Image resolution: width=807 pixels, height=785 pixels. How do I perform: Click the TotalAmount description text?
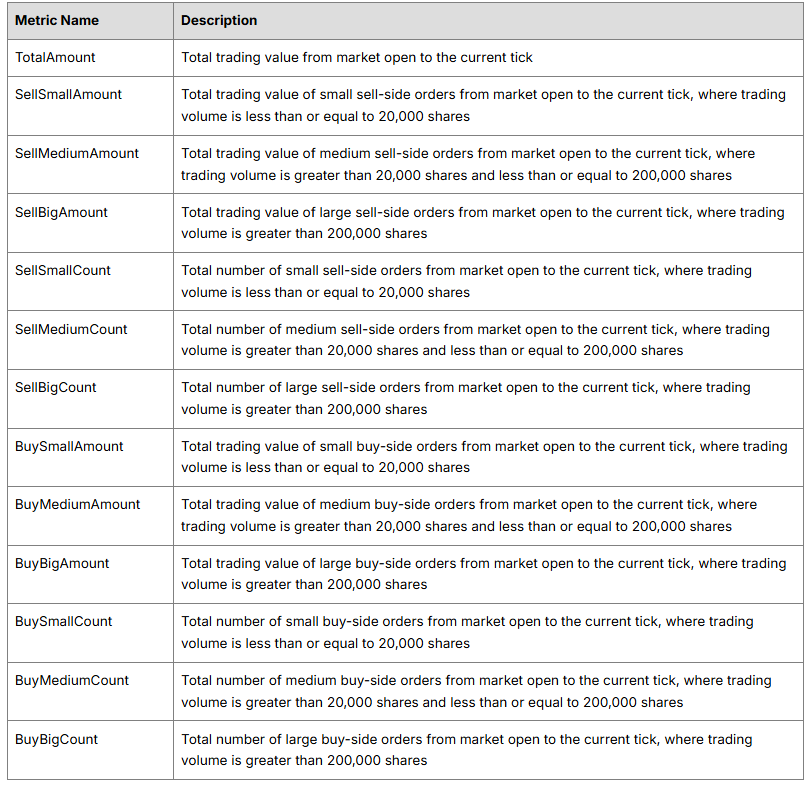pos(357,58)
